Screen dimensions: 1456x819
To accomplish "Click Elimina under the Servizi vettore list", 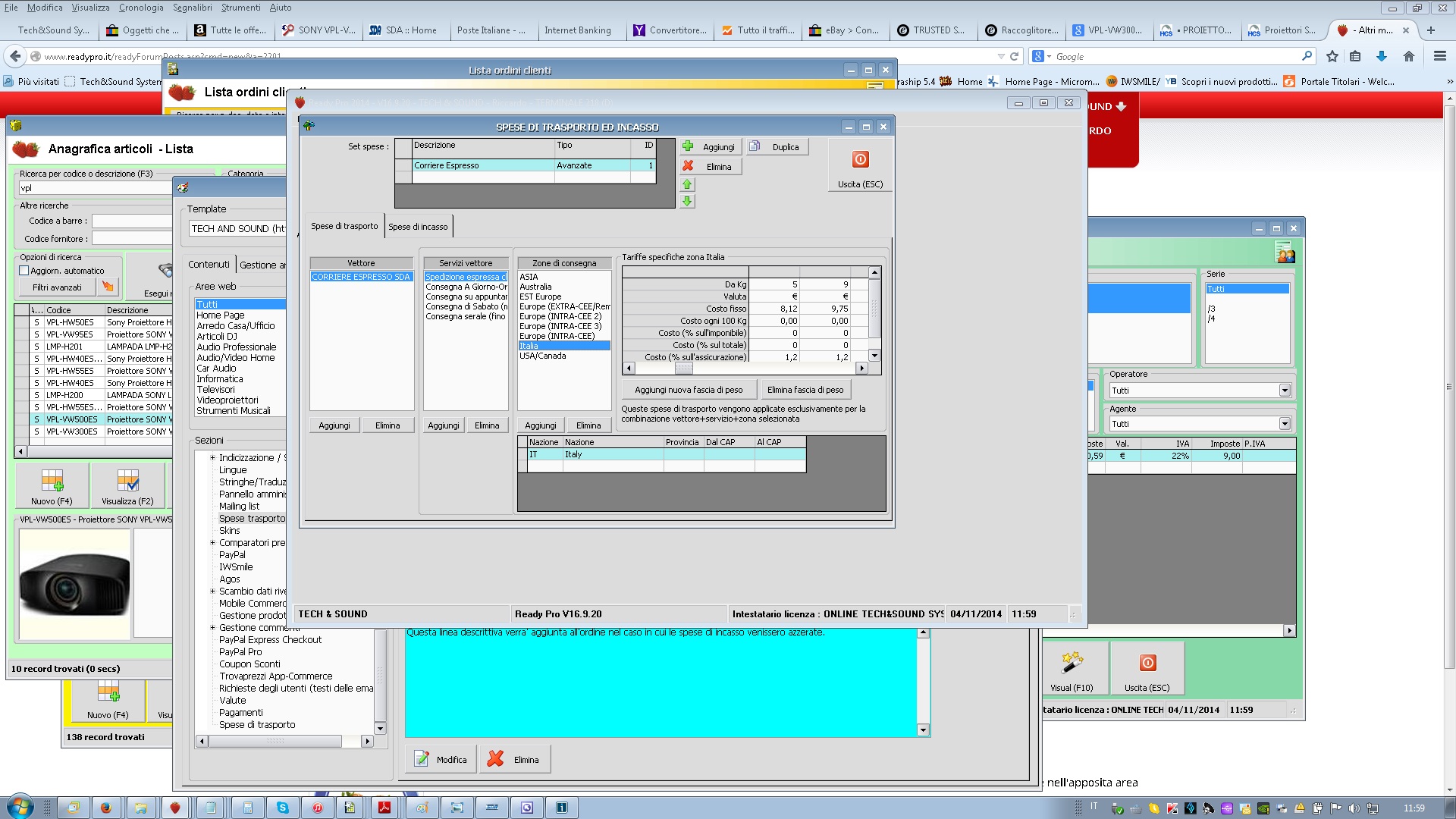I will click(x=487, y=425).
